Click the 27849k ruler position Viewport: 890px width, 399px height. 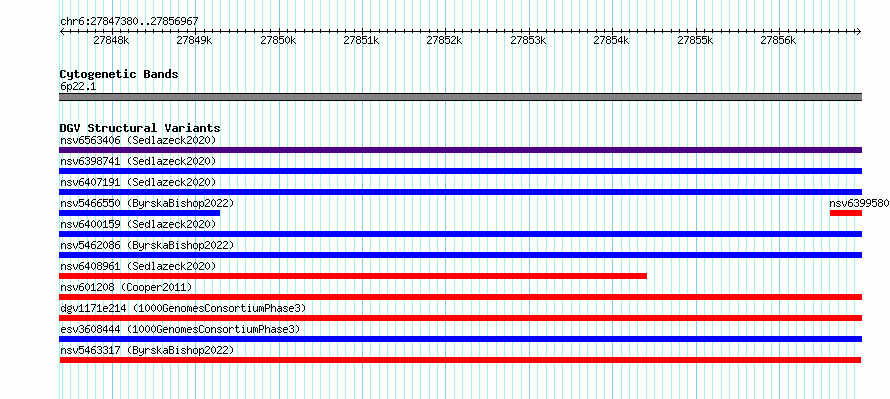click(x=195, y=40)
